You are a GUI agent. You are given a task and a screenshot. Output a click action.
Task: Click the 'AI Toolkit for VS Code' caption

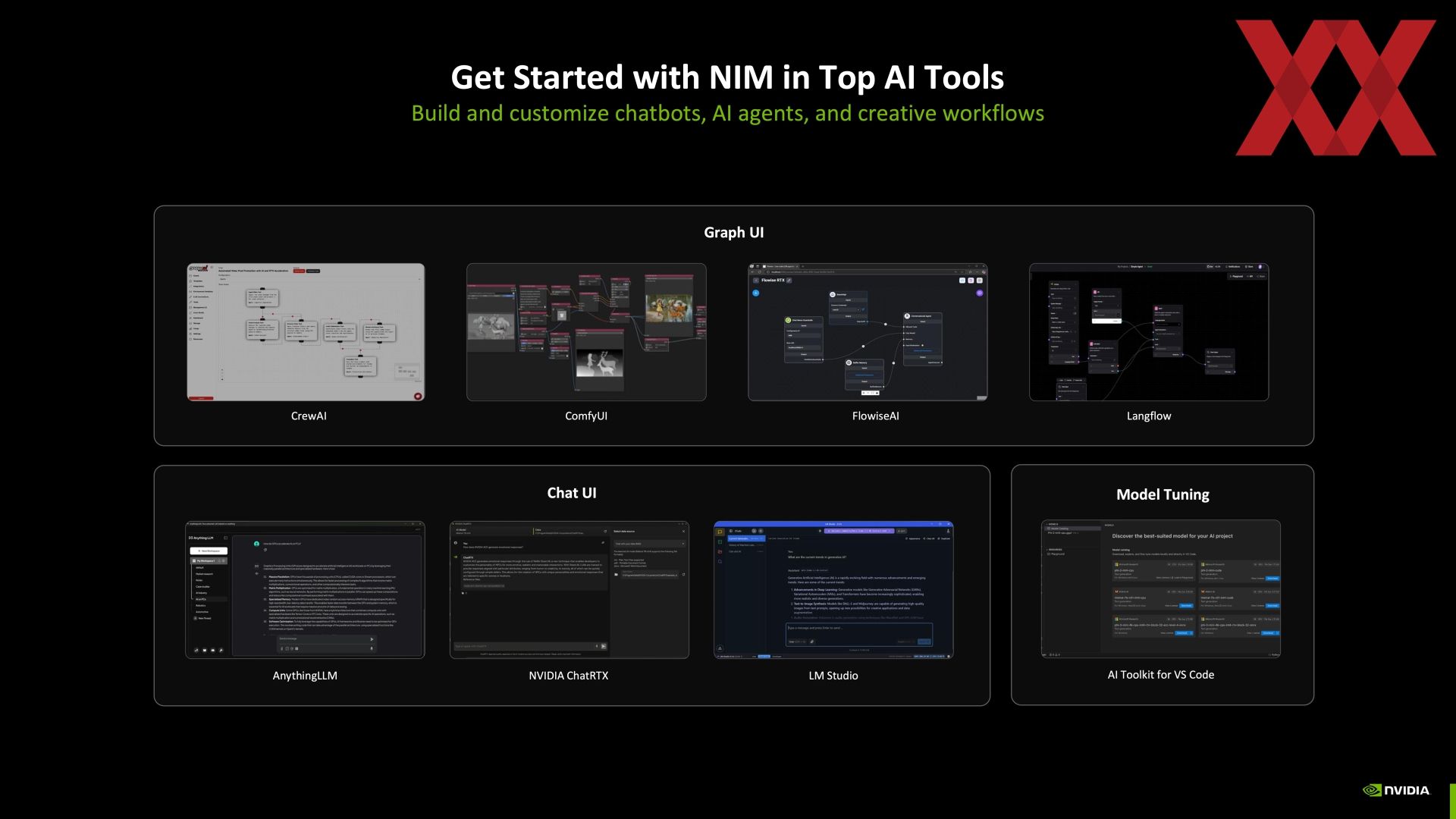1161,675
